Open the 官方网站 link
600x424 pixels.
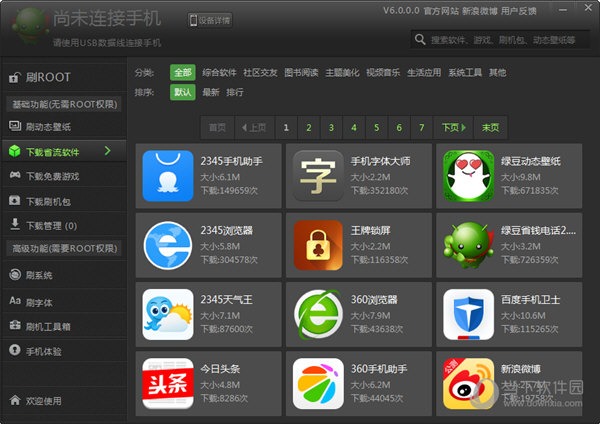[441, 11]
